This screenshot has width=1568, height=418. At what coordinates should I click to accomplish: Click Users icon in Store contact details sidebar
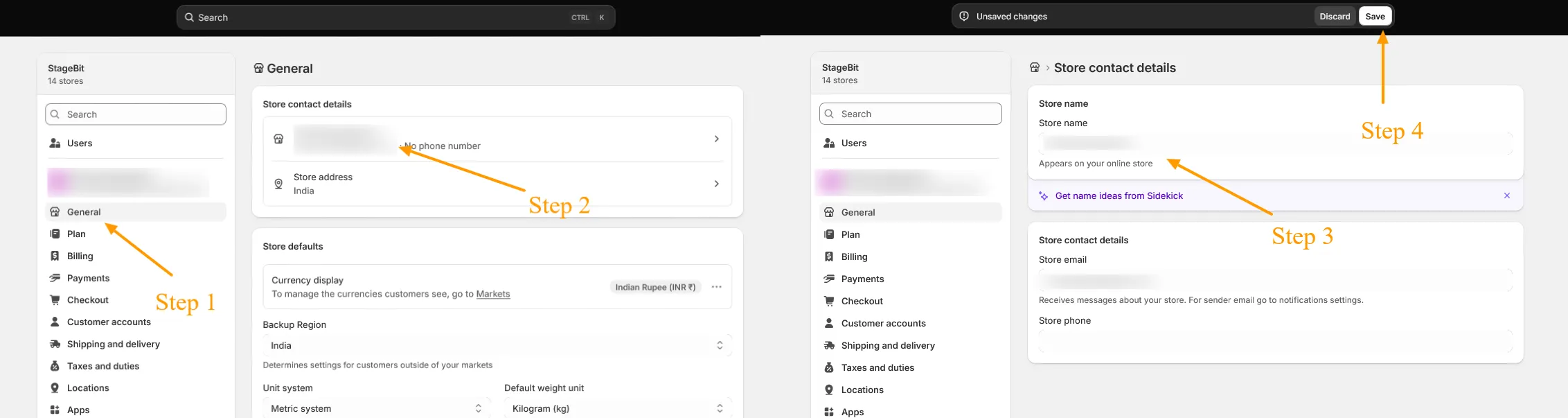[x=829, y=143]
